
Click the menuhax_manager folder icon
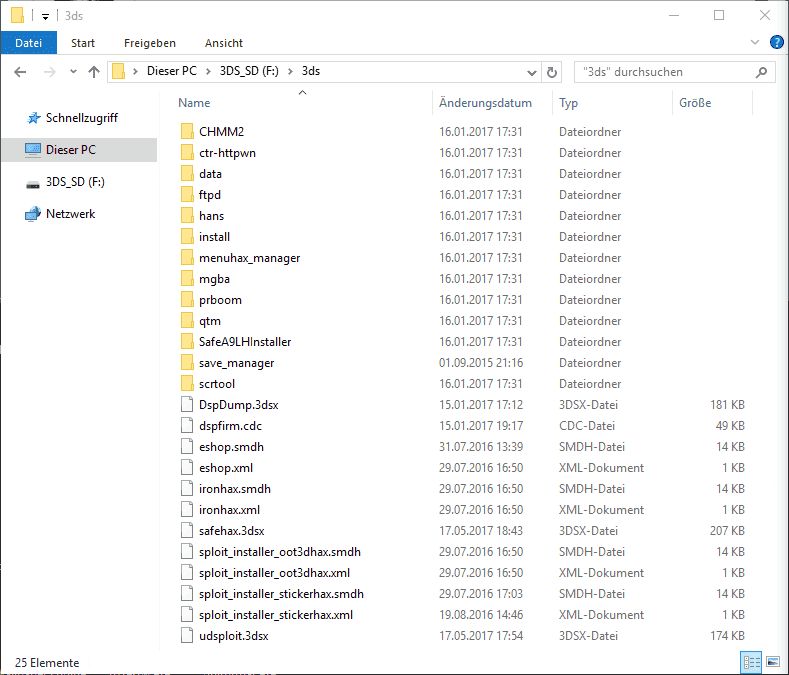point(187,258)
